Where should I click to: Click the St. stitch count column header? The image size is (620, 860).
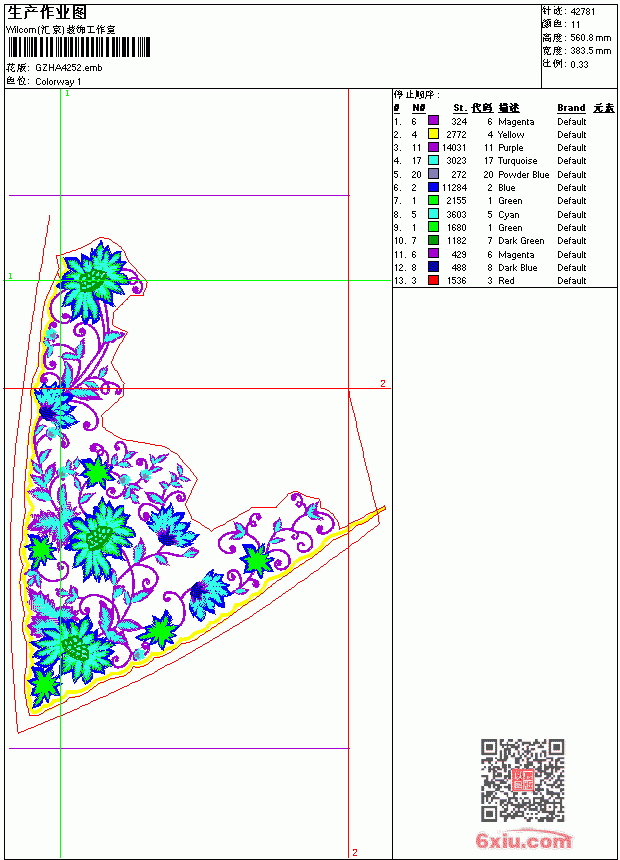460,108
